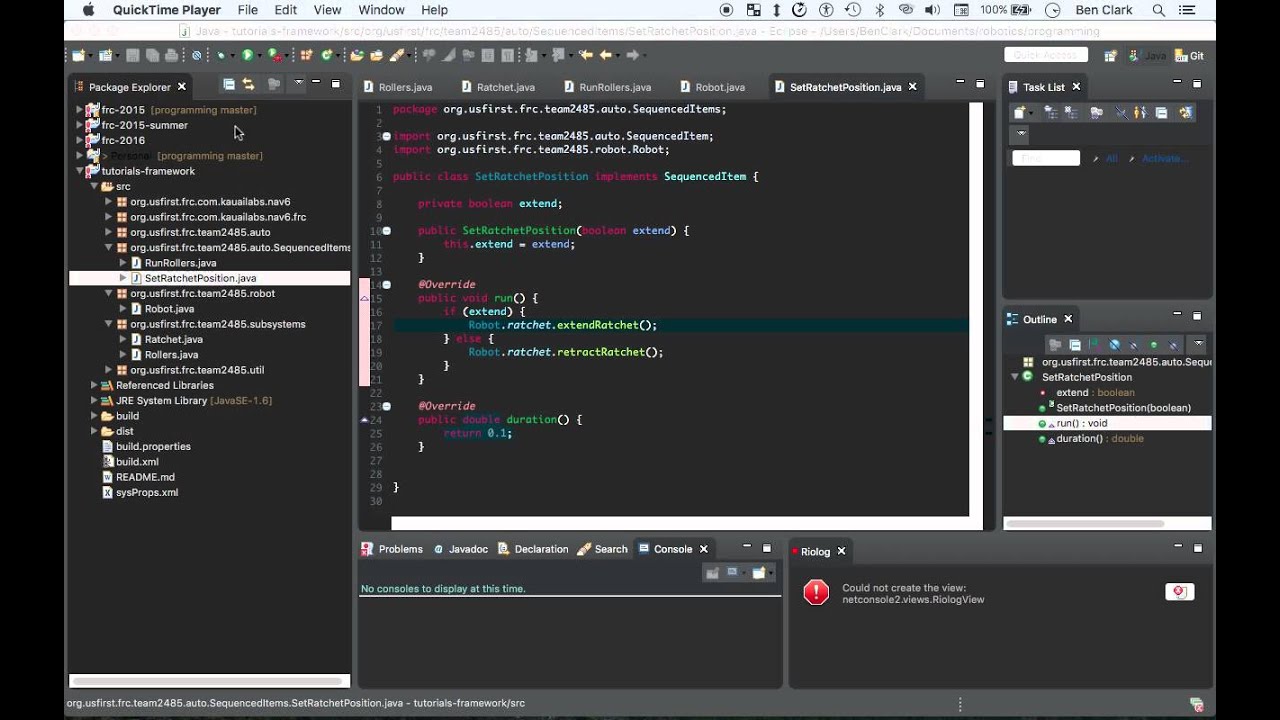Toggle Scheduled presentation in Task List
Screen dimensions: 1280x720
[x=1071, y=113]
